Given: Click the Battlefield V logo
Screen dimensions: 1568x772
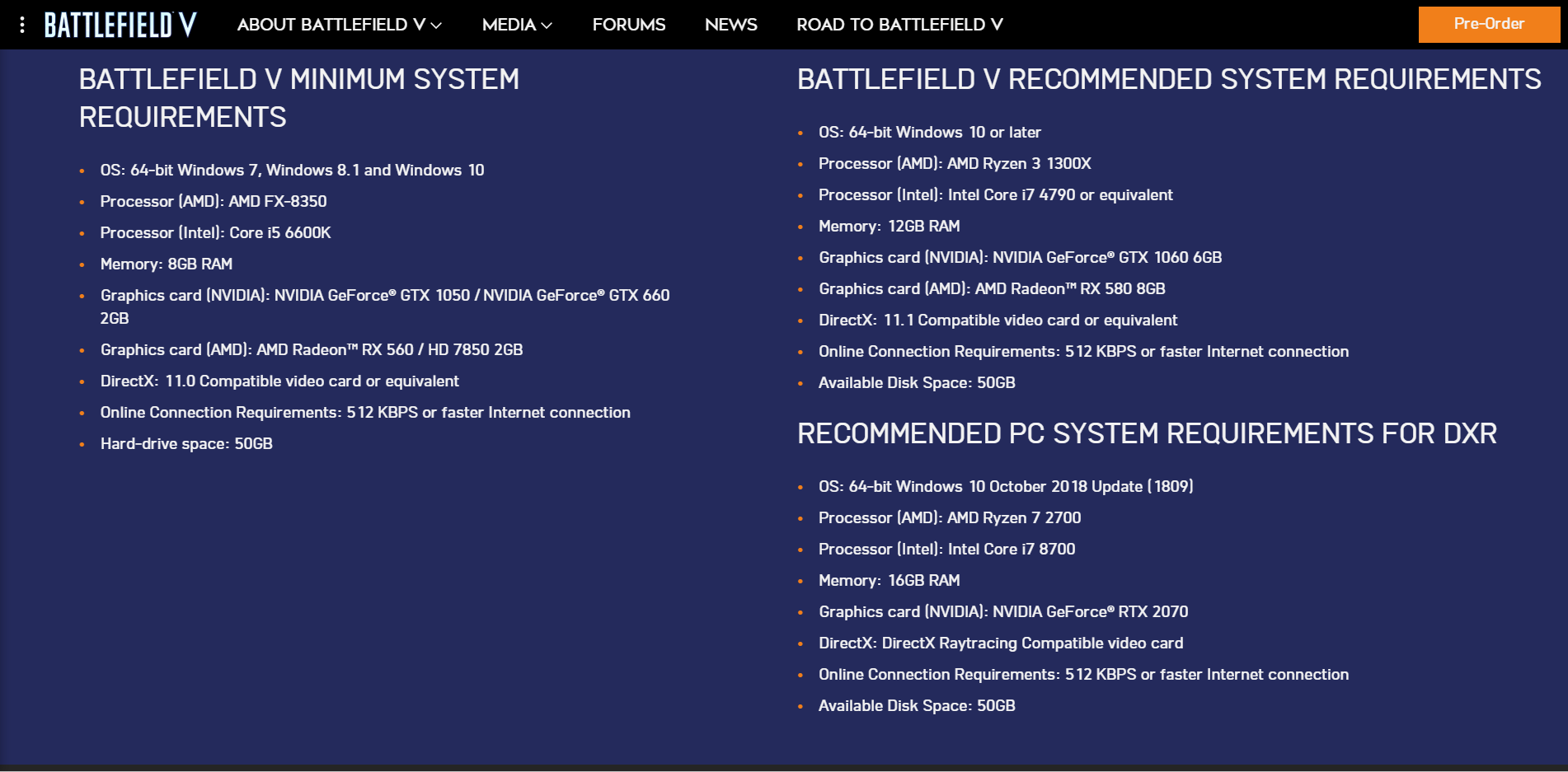Looking at the screenshot, I should point(120,25).
